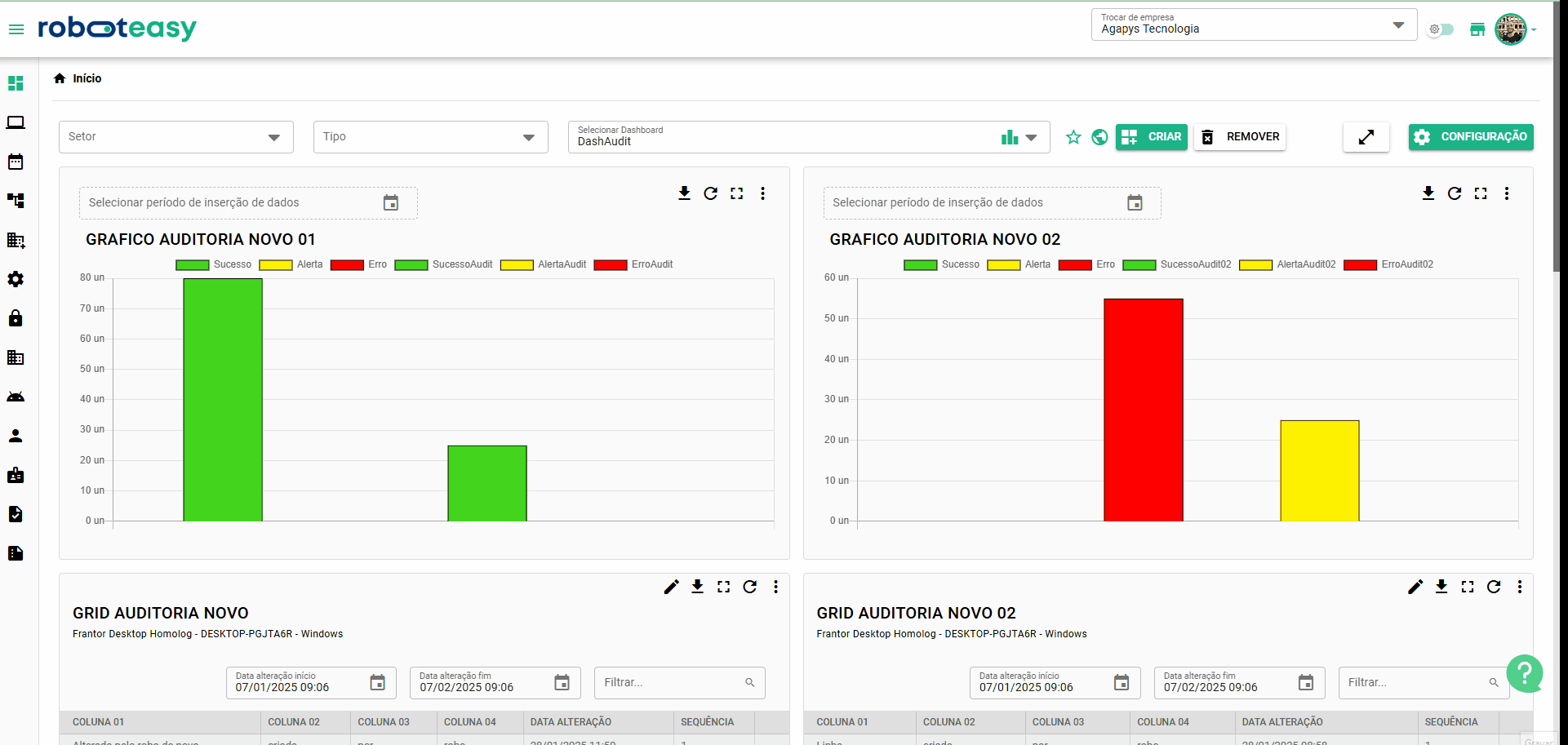This screenshot has height=745, width=1568.
Task: Click the CONFIGURAÇÃO button
Action: click(1470, 137)
